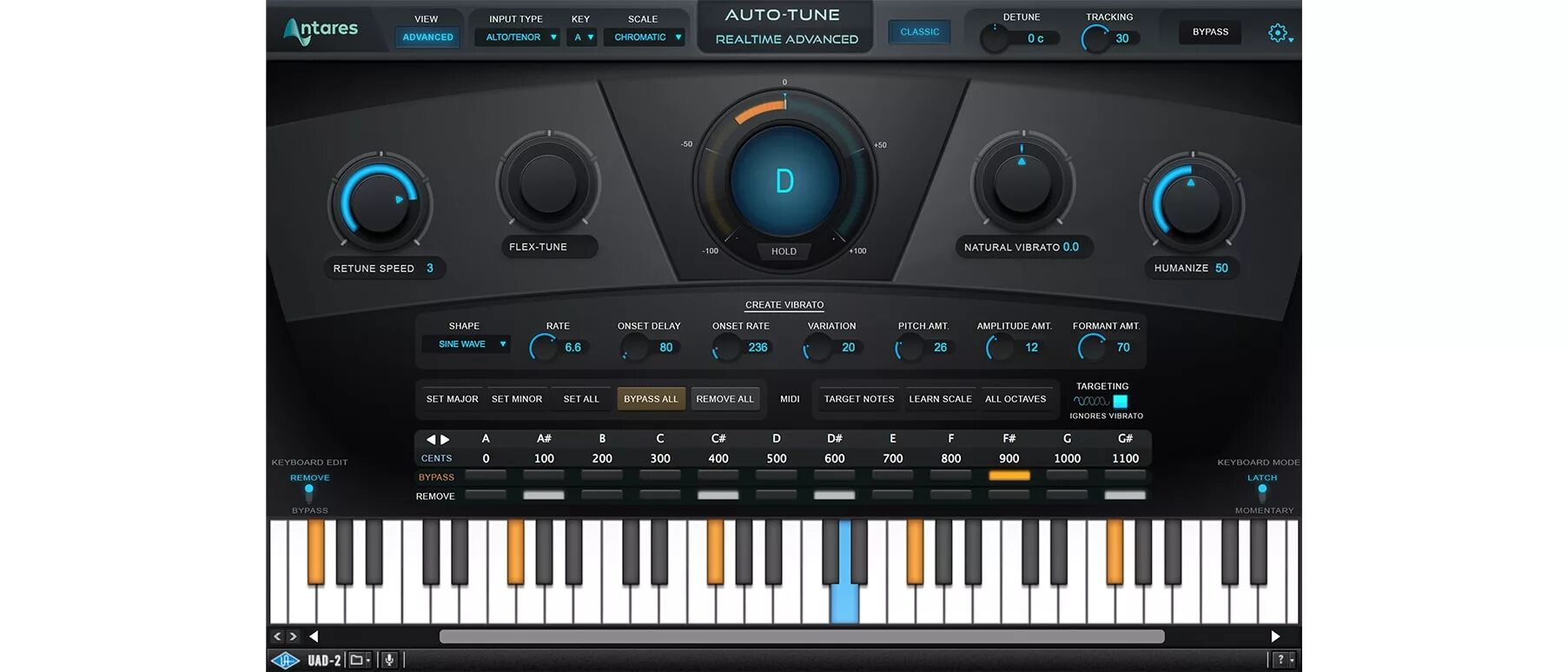Click the Humanize value 50
This screenshot has height=672, width=1568.
pyautogui.click(x=1221, y=268)
